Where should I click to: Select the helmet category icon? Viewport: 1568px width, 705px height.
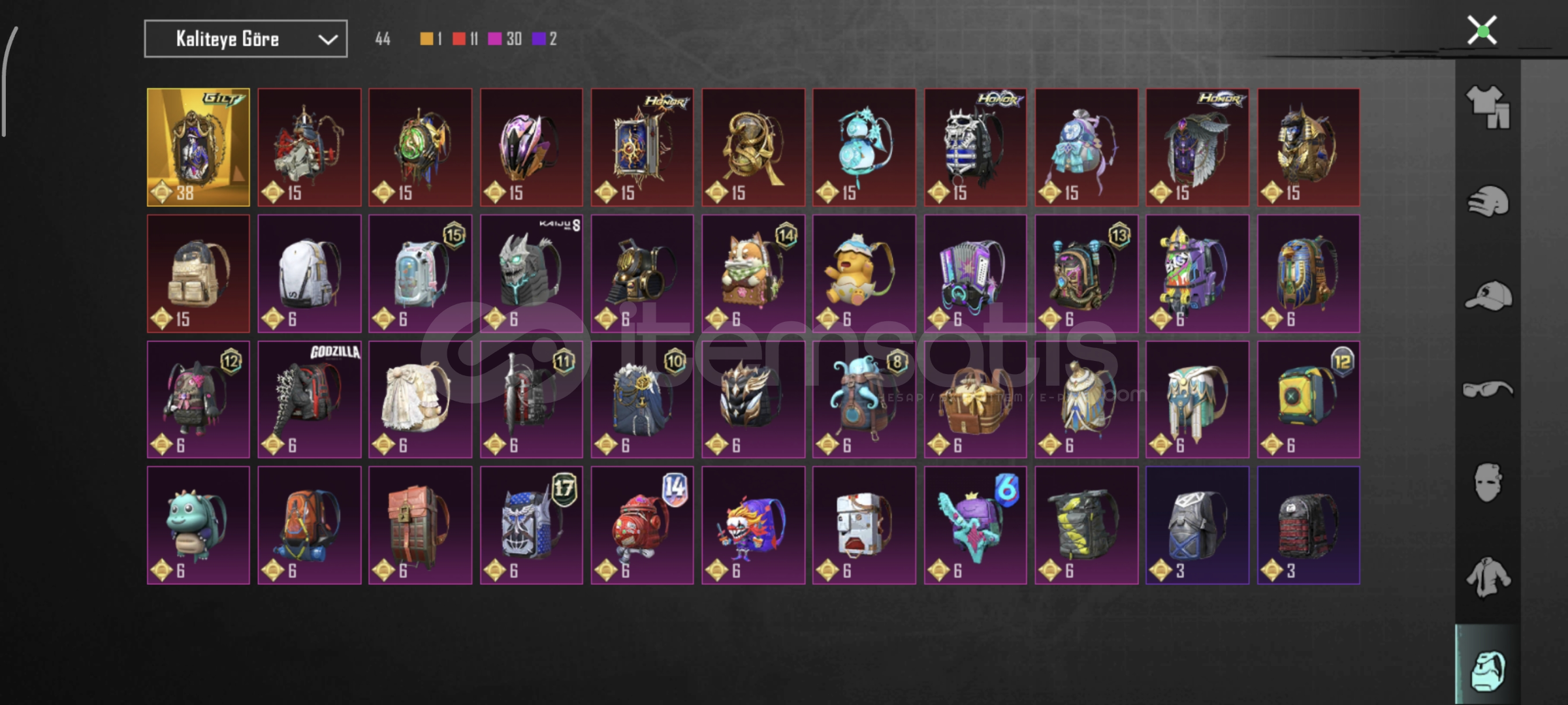[1488, 202]
